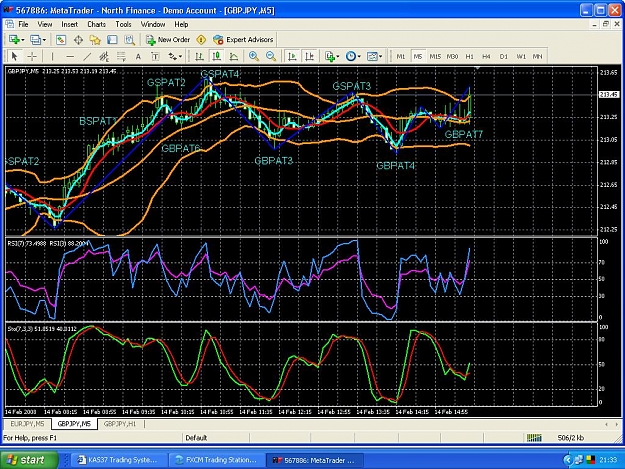The width and height of the screenshot is (625, 469).
Task: Open the Window menu
Action: click(x=153, y=24)
